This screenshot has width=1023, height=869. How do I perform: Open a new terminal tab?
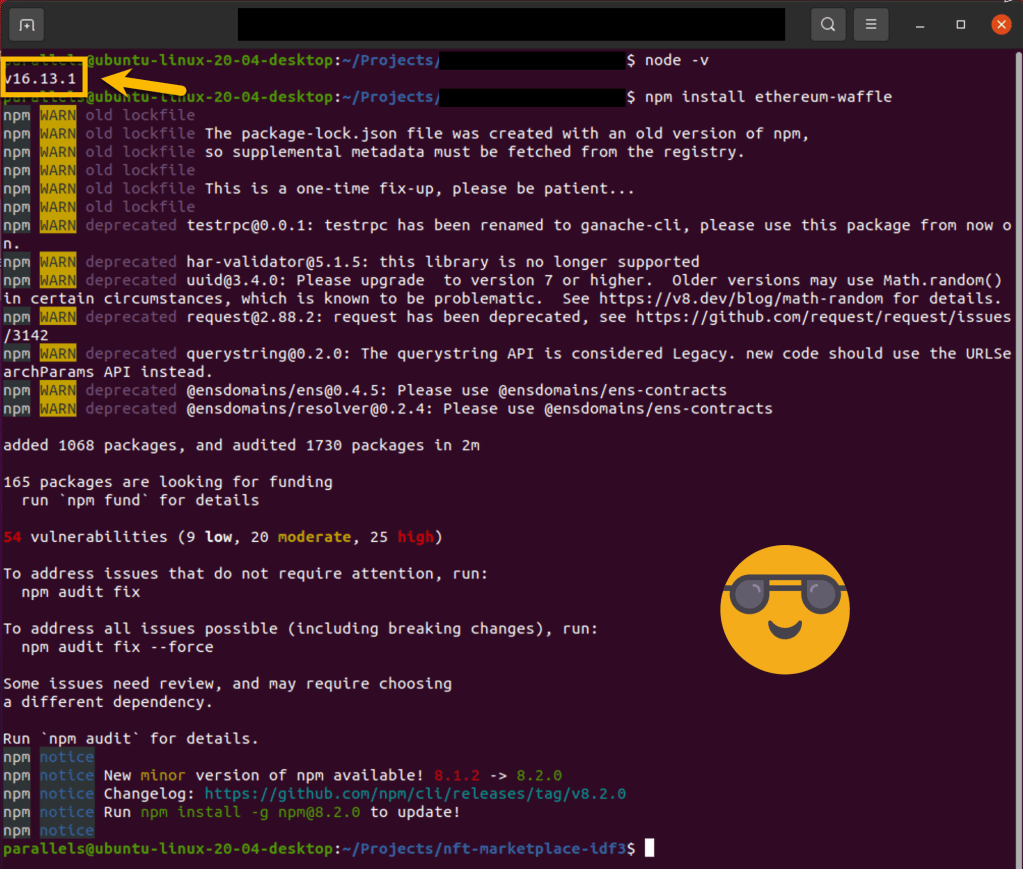[x=27, y=24]
